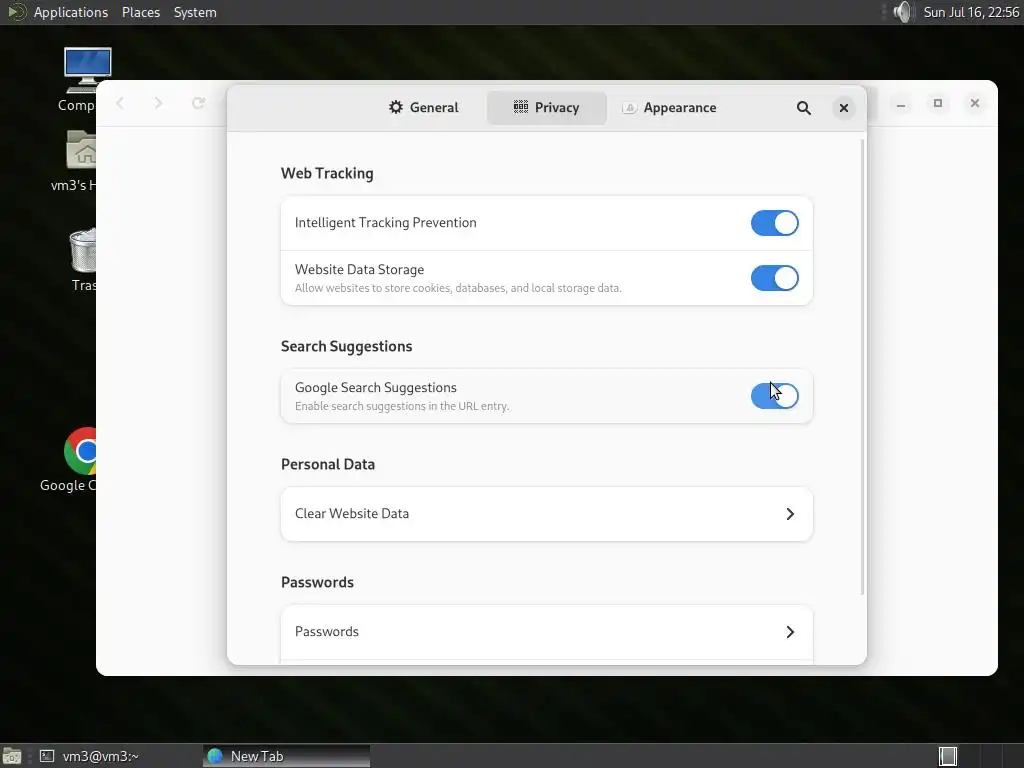Open the Passwords row
The image size is (1024, 768).
[547, 632]
